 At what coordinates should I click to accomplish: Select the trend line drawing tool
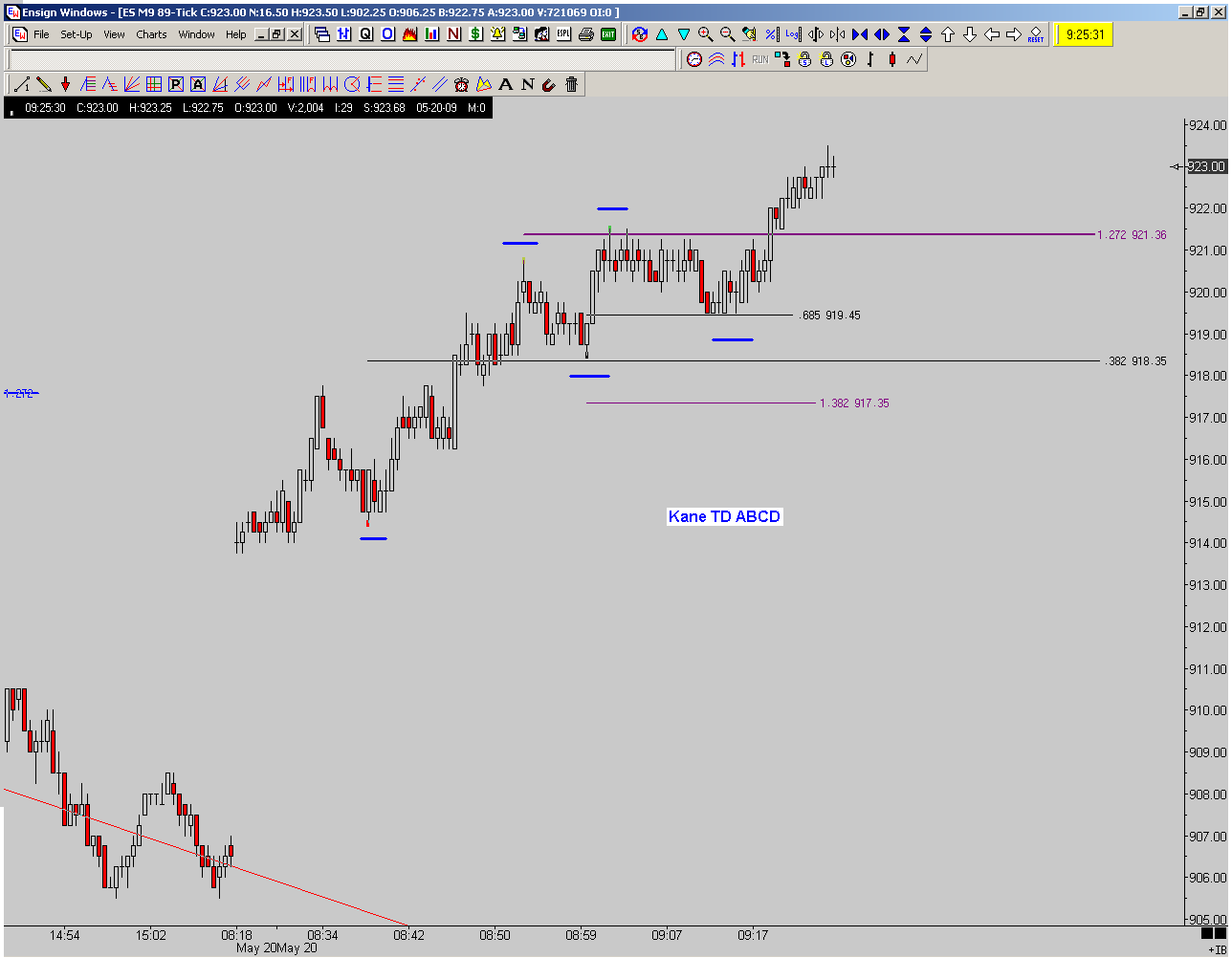coord(22,84)
